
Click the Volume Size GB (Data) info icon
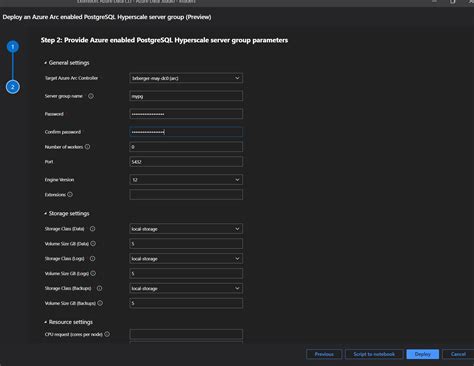pyautogui.click(x=93, y=244)
